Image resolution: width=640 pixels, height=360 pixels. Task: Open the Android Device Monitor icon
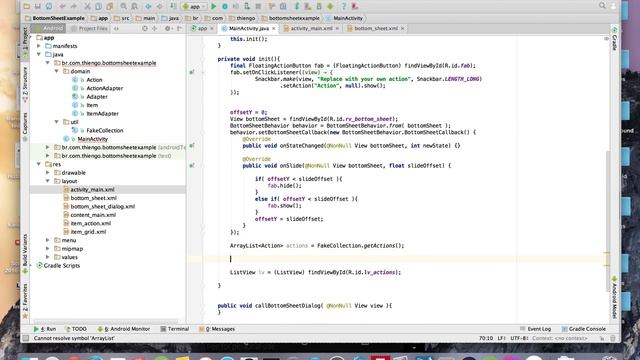point(330,6)
